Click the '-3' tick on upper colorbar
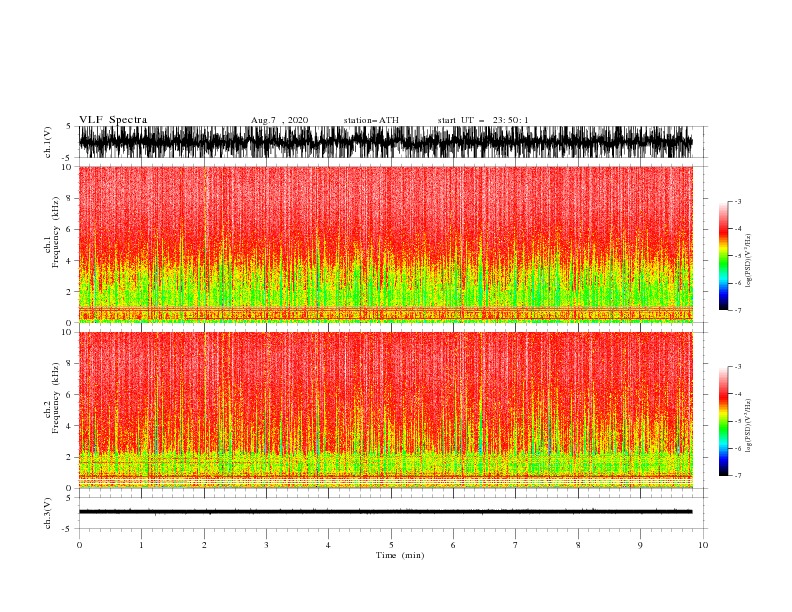The image size is (792, 612). coord(737,201)
